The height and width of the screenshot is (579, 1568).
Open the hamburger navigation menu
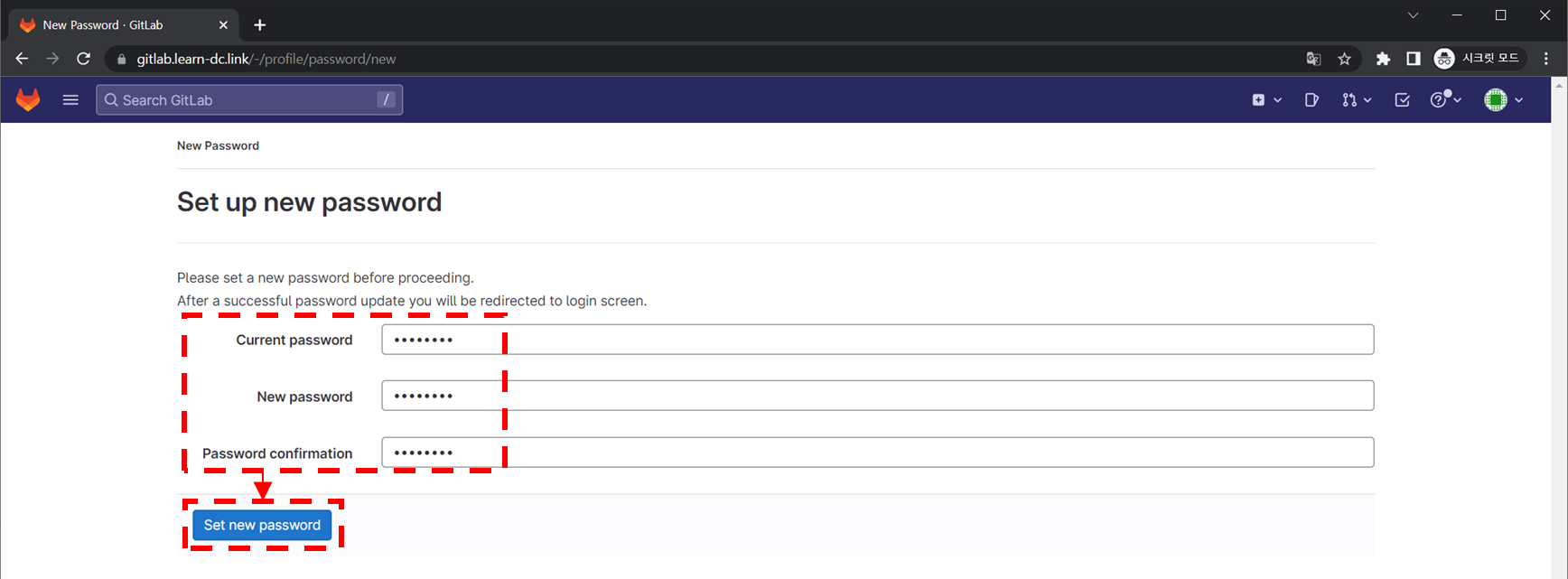point(70,99)
